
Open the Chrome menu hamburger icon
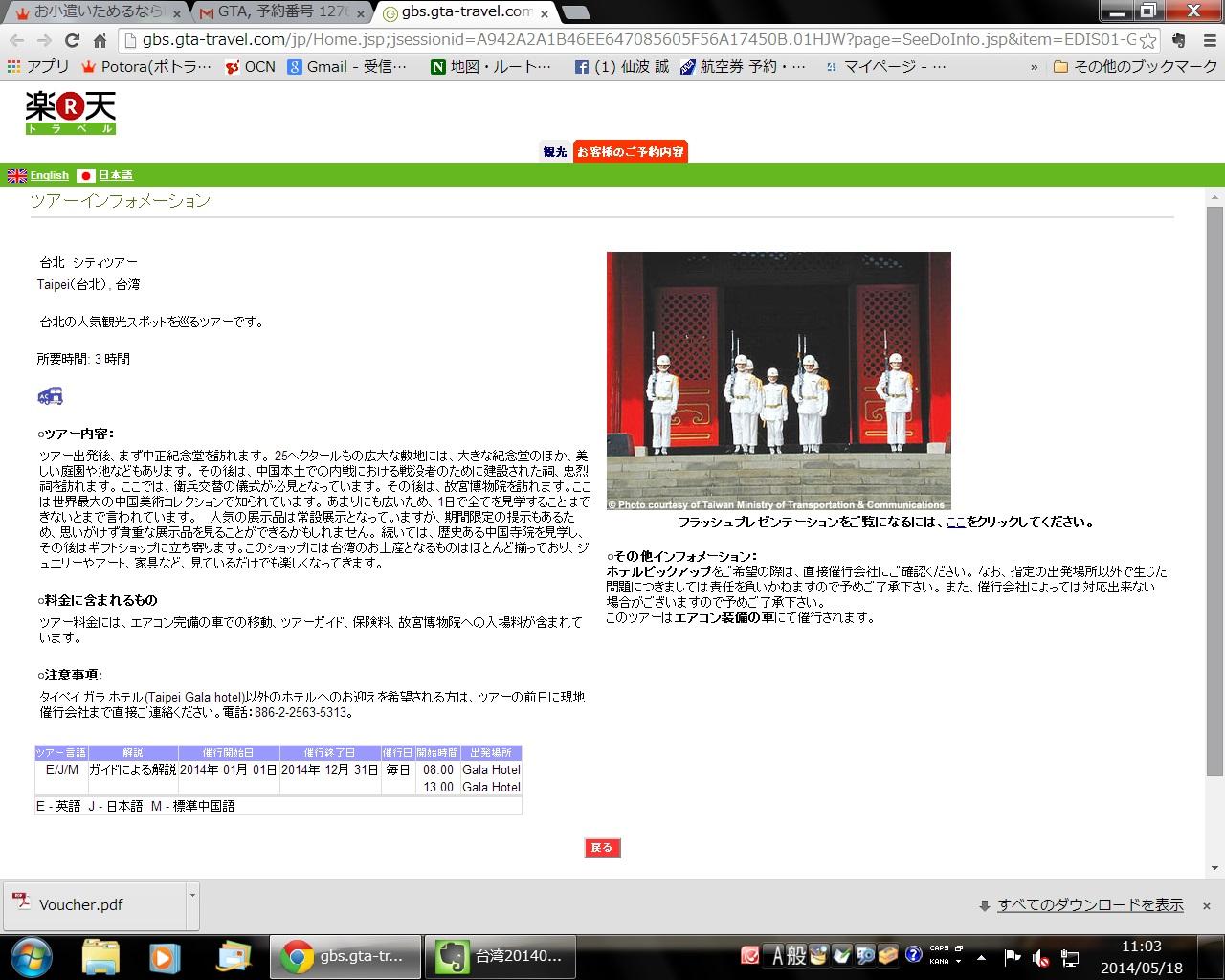pyautogui.click(x=1208, y=41)
